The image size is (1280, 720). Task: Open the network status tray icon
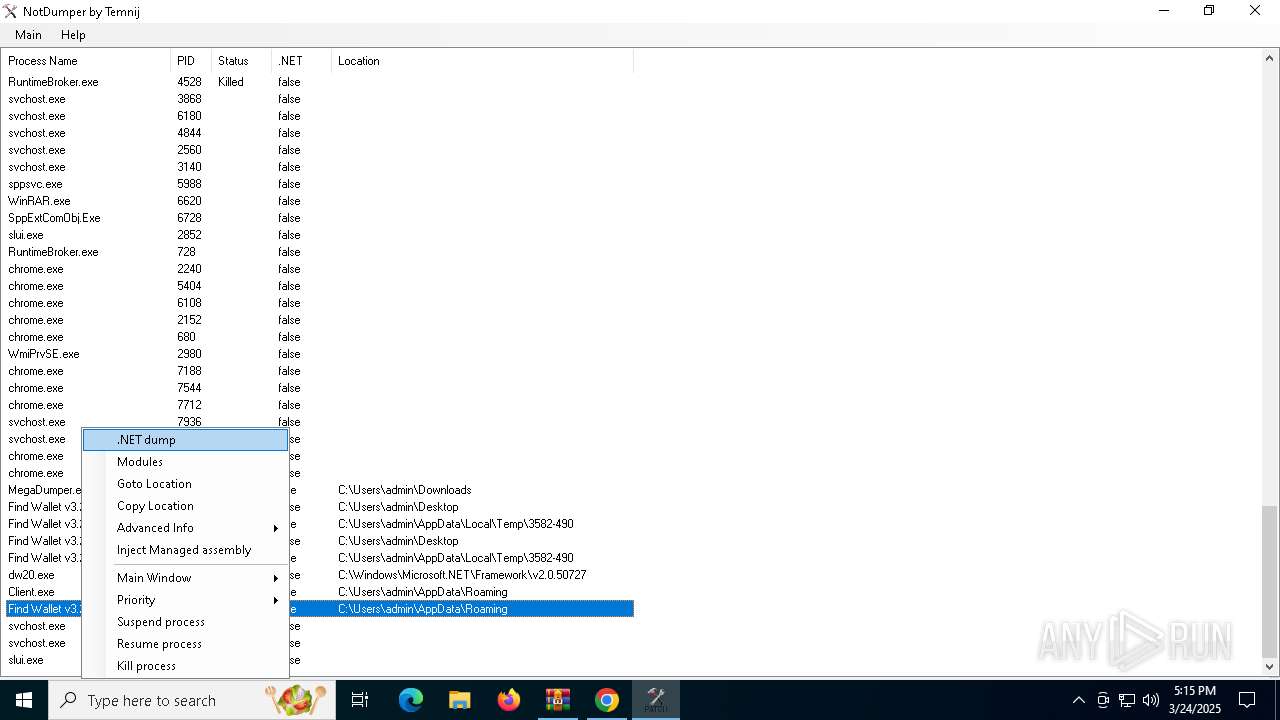coord(1127,700)
